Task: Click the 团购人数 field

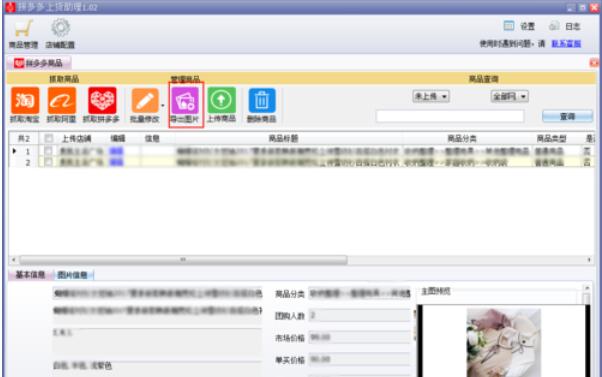Action: (360, 316)
